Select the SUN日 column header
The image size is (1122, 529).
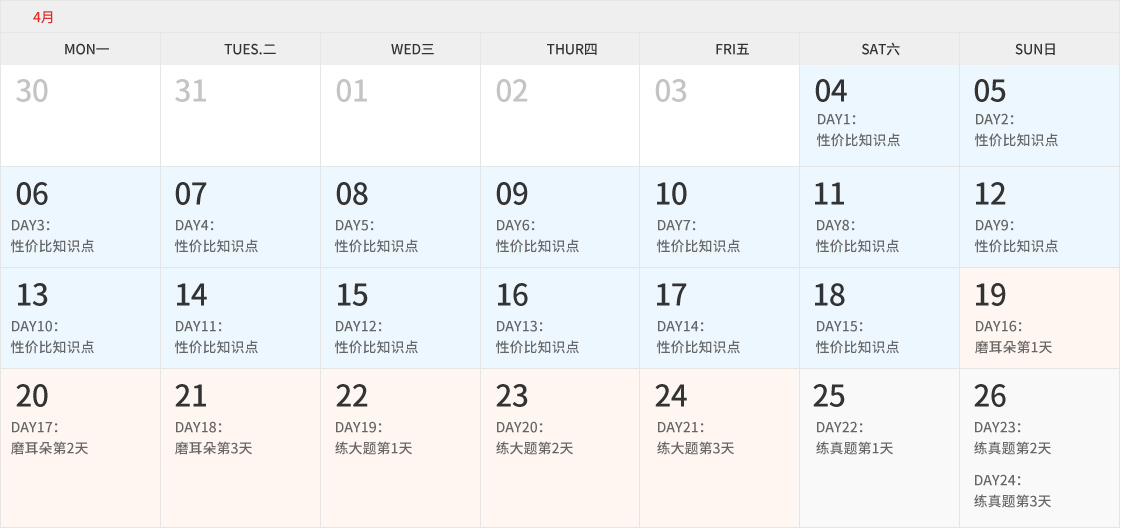[1035, 49]
